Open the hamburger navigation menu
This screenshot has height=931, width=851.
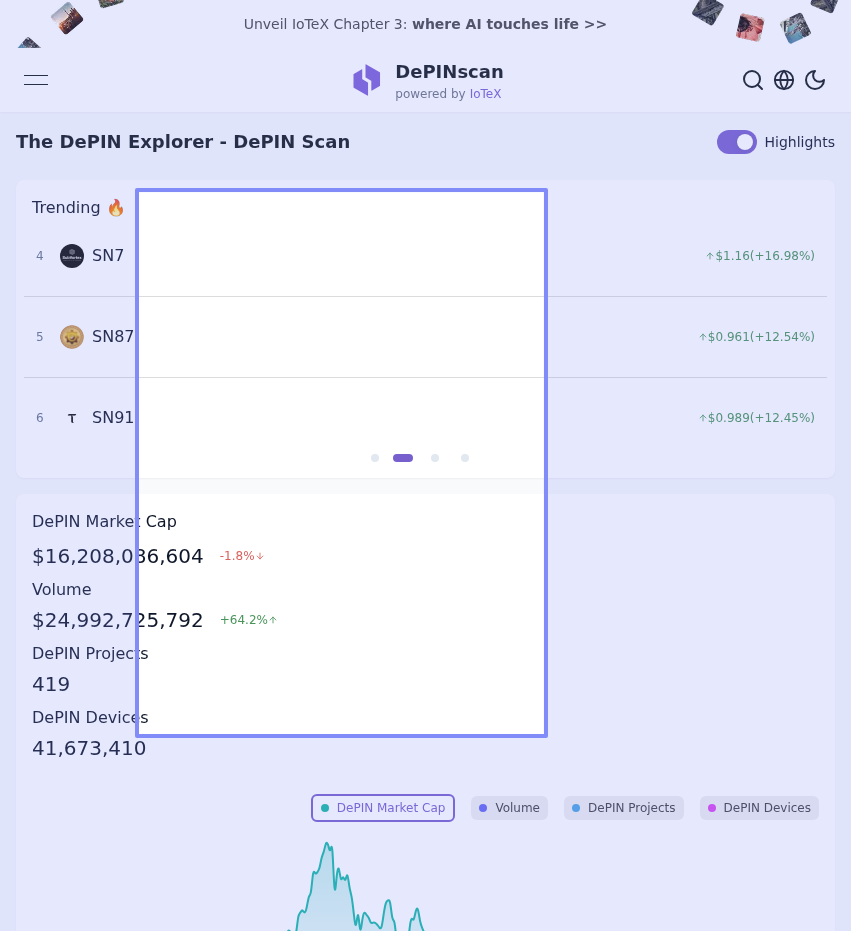(36, 80)
